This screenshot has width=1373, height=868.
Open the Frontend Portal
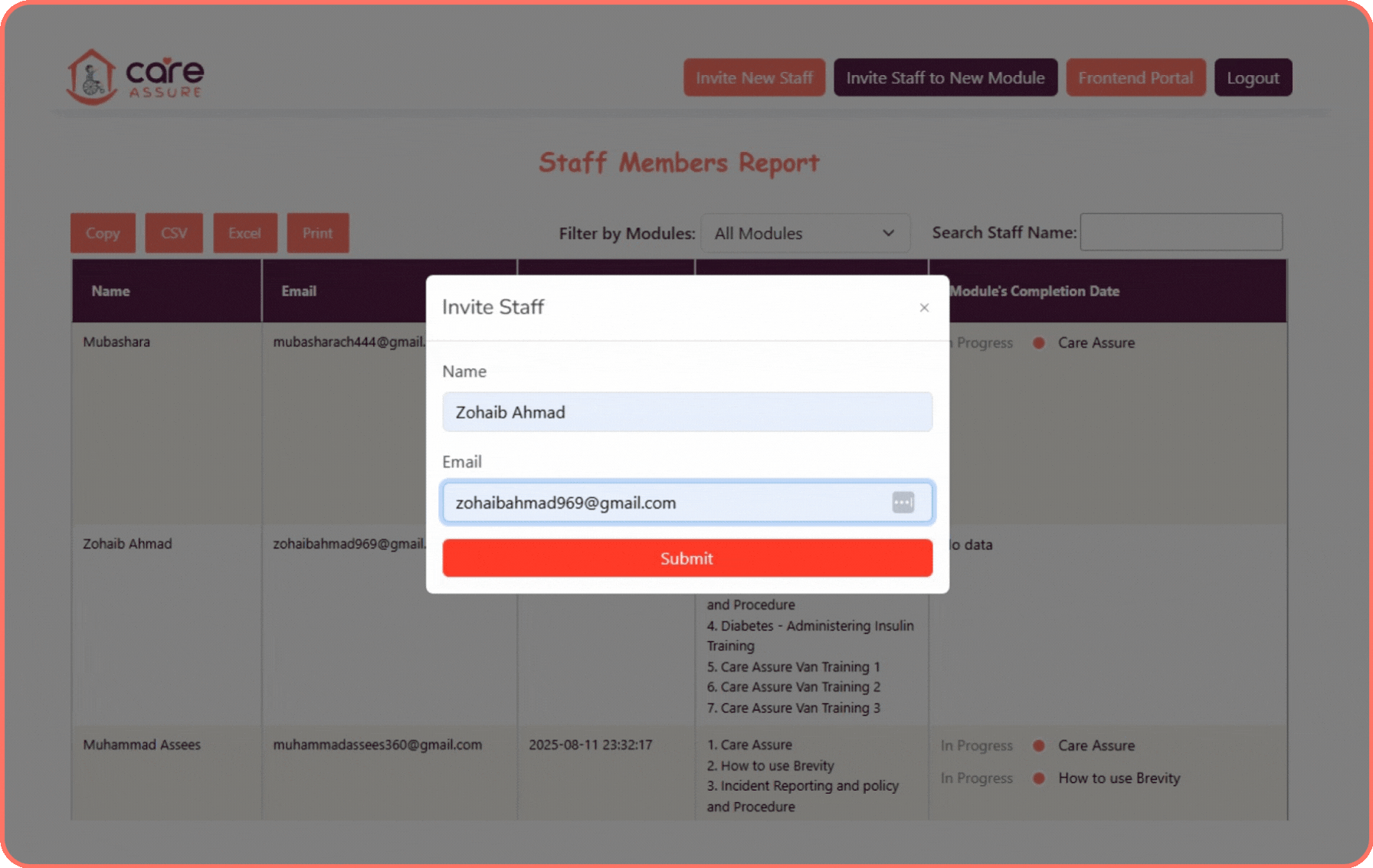1135,77
